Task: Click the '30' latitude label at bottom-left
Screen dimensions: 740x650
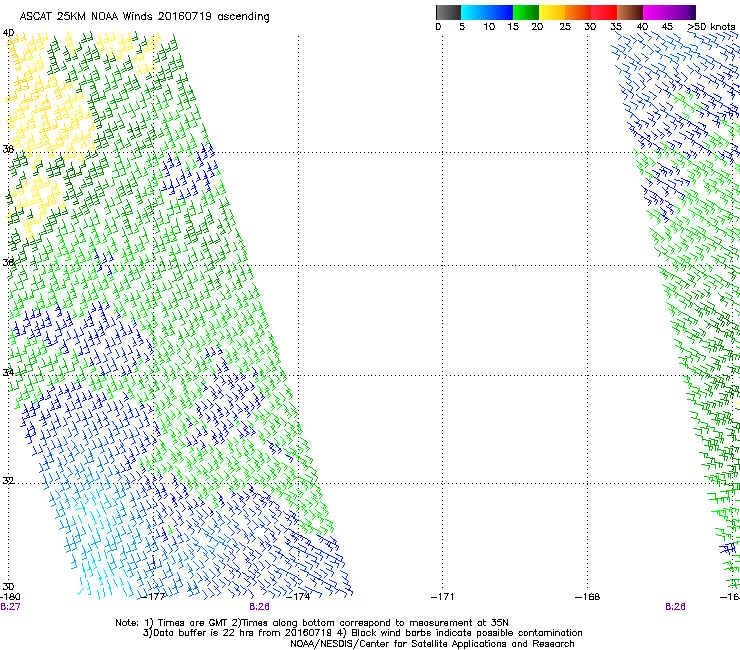Action: tap(8, 587)
